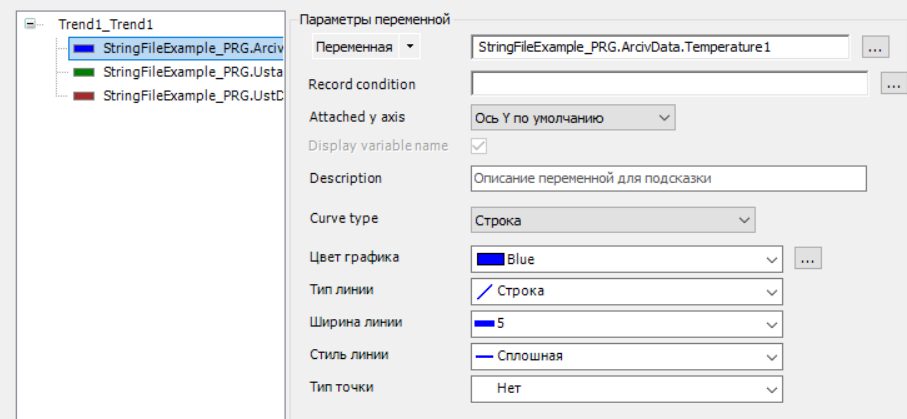Viewport: 907px width, 419px height.
Task: Open the Переменная type dropdown arrow
Action: coord(410,47)
